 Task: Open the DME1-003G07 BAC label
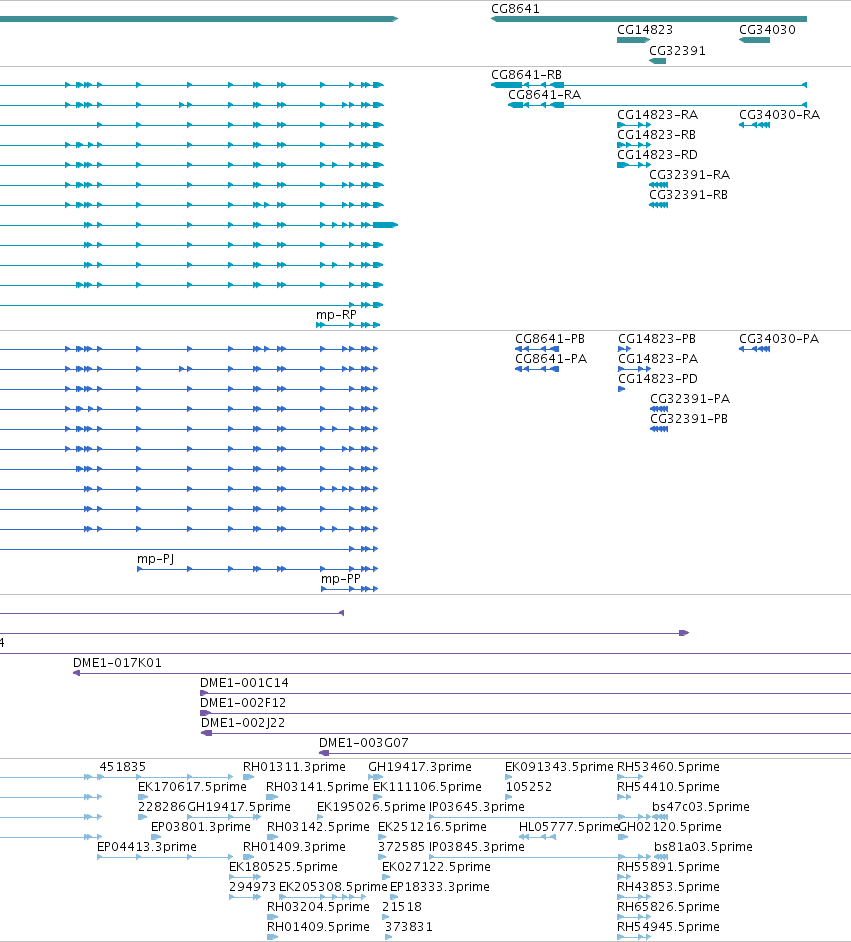click(363, 743)
